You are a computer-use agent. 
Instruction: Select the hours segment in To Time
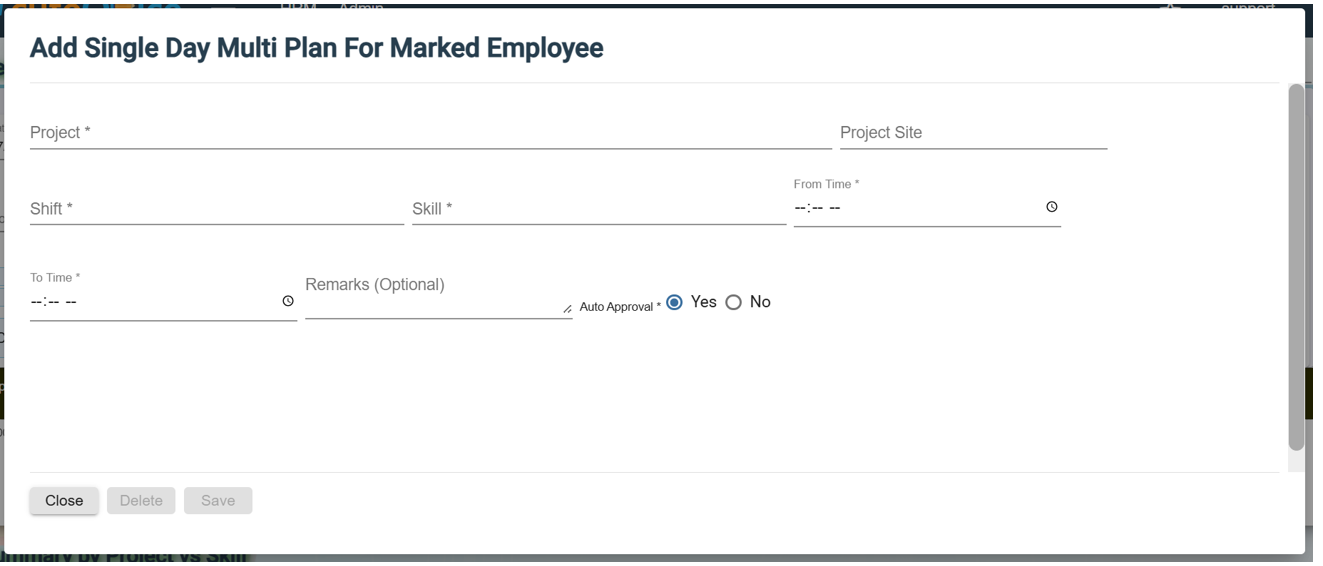click(36, 301)
